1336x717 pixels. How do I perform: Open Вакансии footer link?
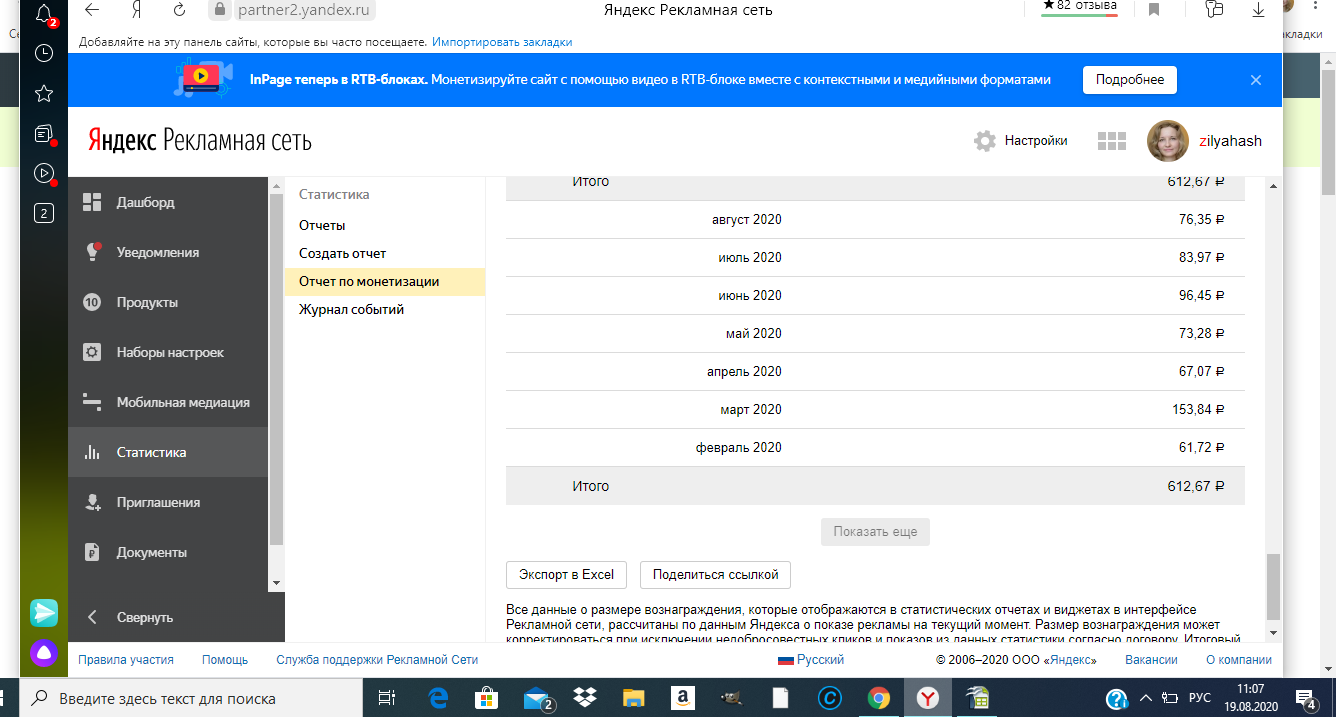[x=1151, y=660]
